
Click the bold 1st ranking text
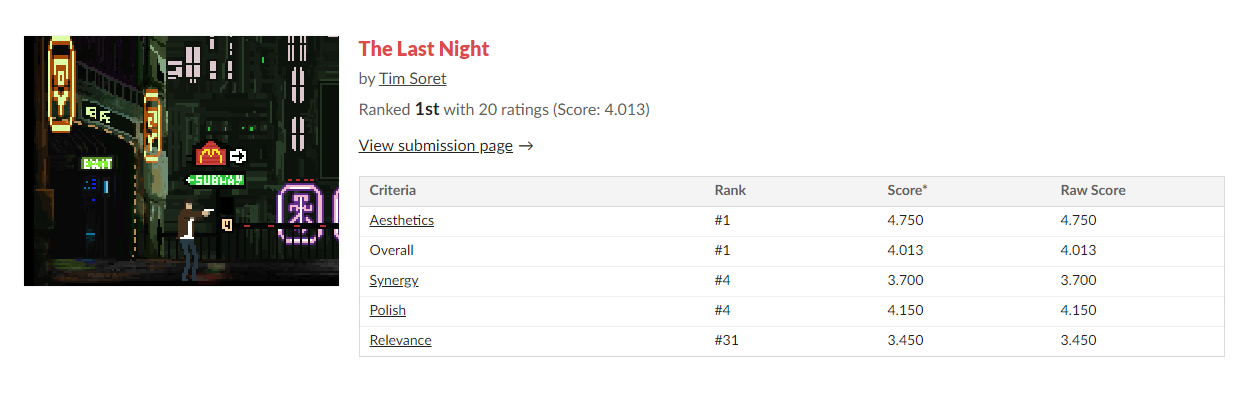[x=427, y=109]
